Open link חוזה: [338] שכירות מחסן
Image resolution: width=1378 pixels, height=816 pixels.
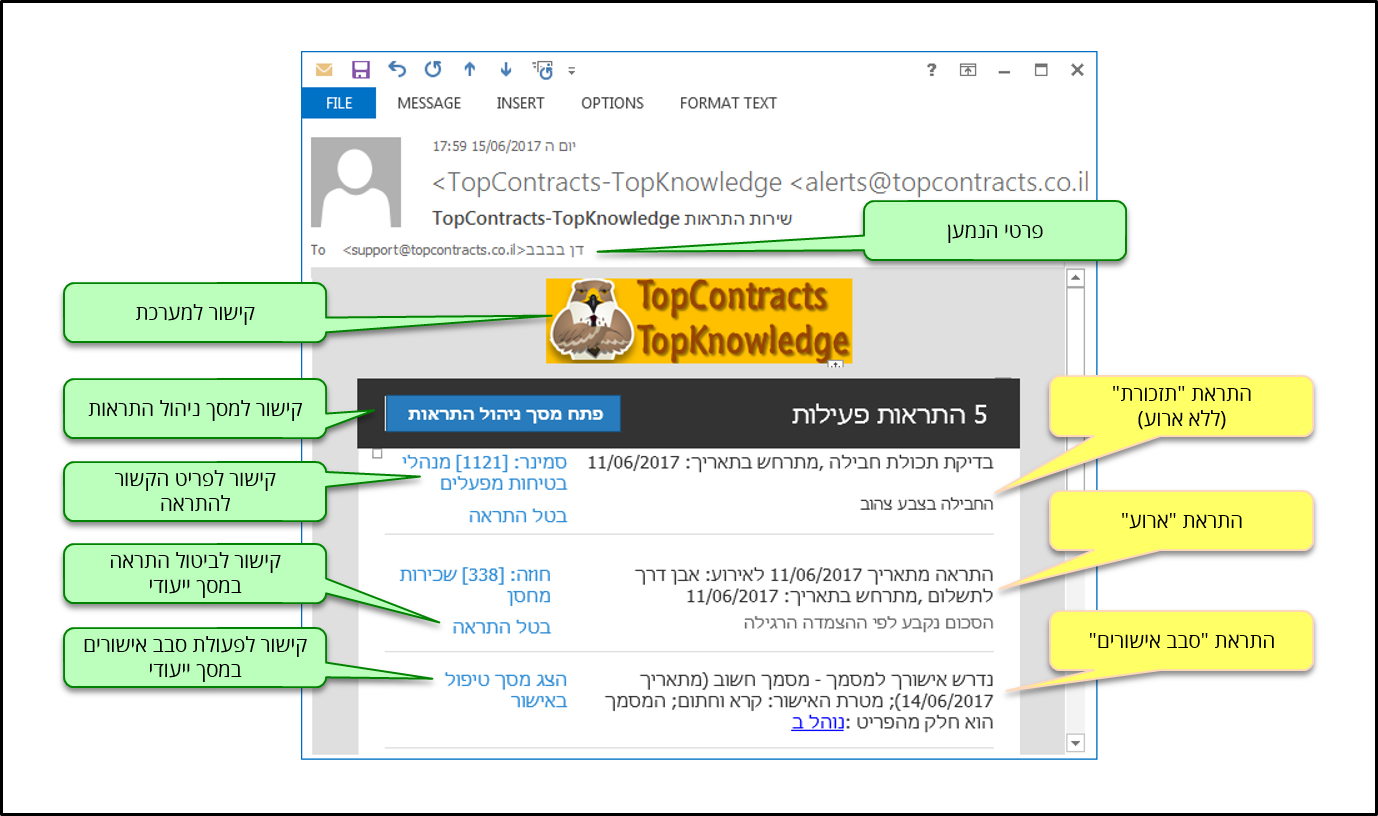coord(475,585)
